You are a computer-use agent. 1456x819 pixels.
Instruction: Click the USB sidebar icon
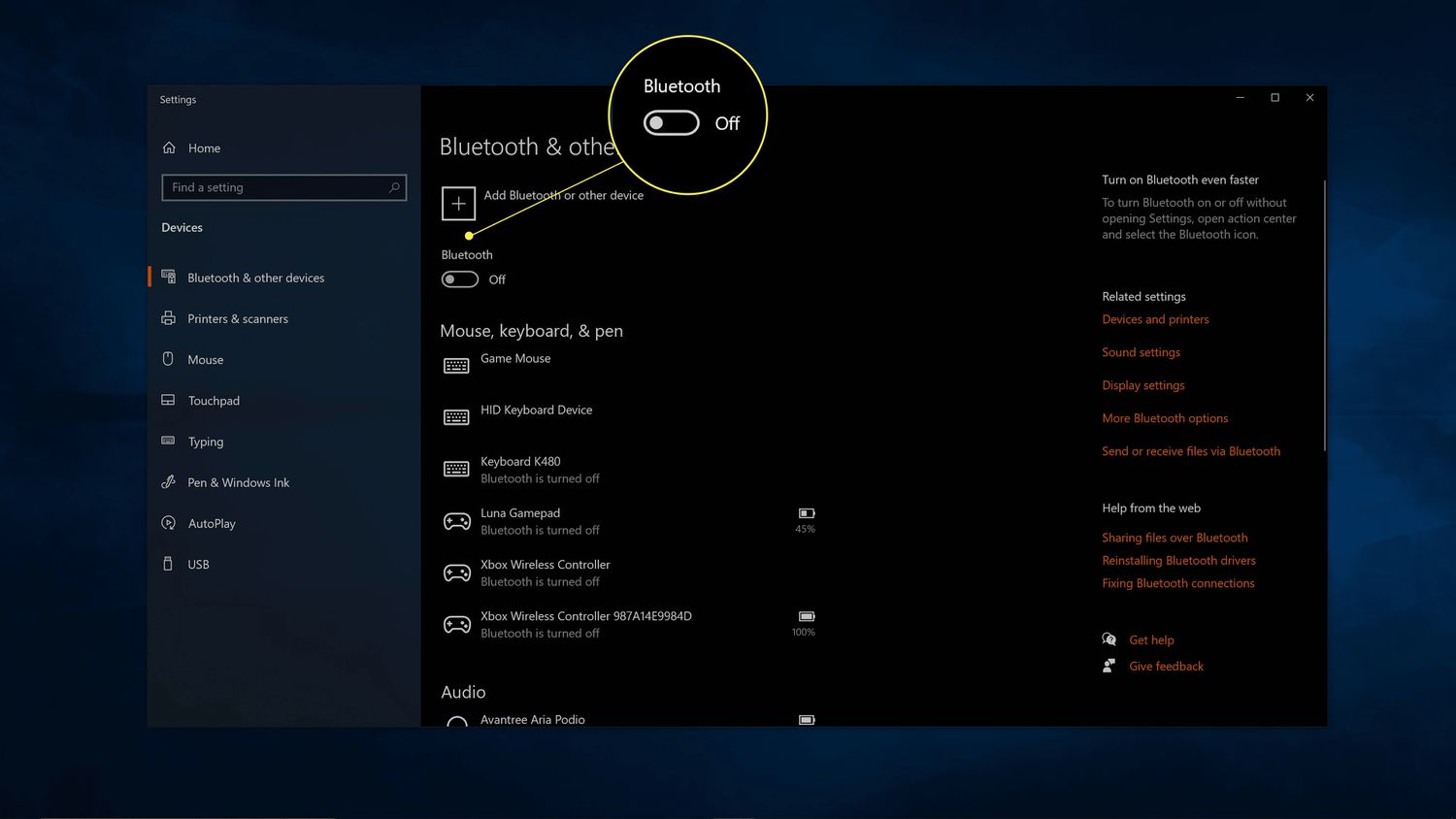(x=168, y=564)
